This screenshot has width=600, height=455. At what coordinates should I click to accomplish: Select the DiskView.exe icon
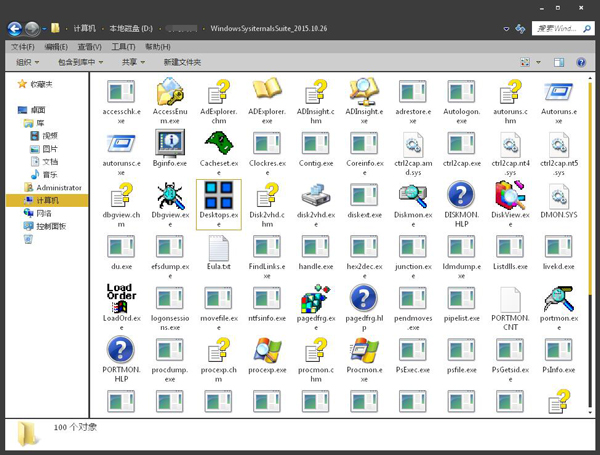coord(510,195)
